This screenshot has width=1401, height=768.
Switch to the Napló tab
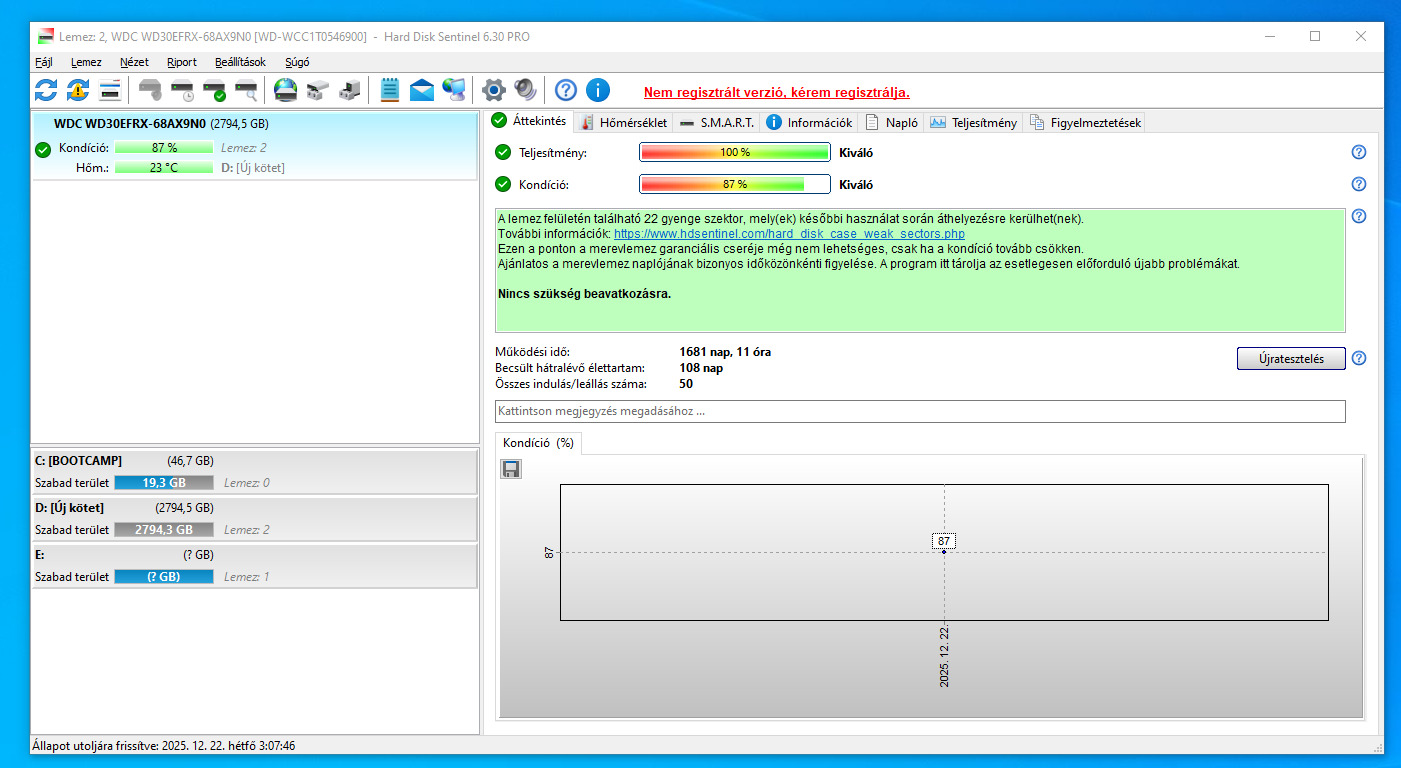point(891,122)
